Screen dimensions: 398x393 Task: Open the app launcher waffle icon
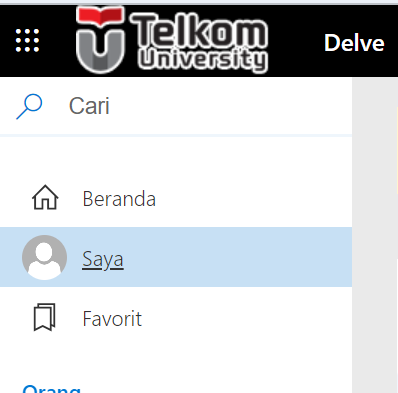coord(27,41)
